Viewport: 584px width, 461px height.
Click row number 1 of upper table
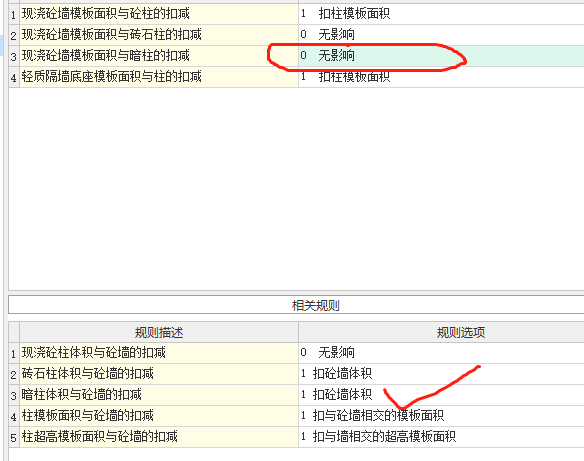point(14,15)
